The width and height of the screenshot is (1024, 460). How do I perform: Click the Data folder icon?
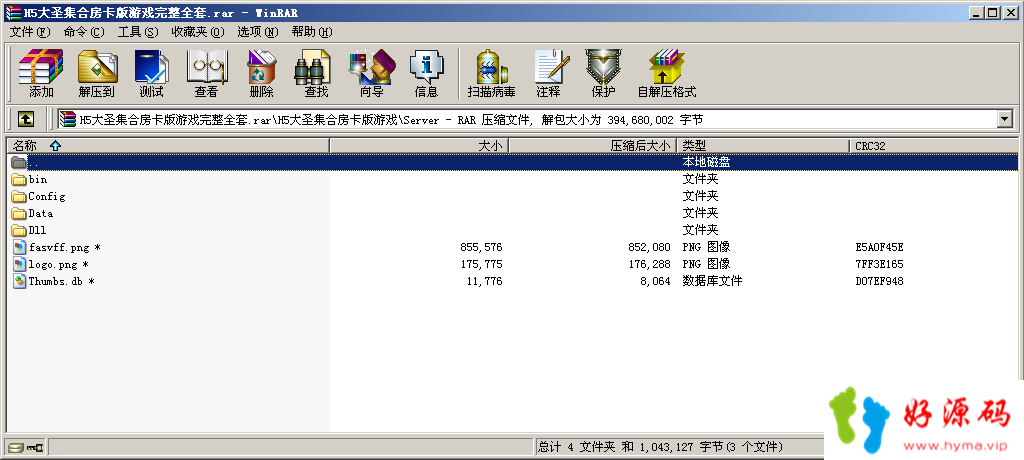19,213
